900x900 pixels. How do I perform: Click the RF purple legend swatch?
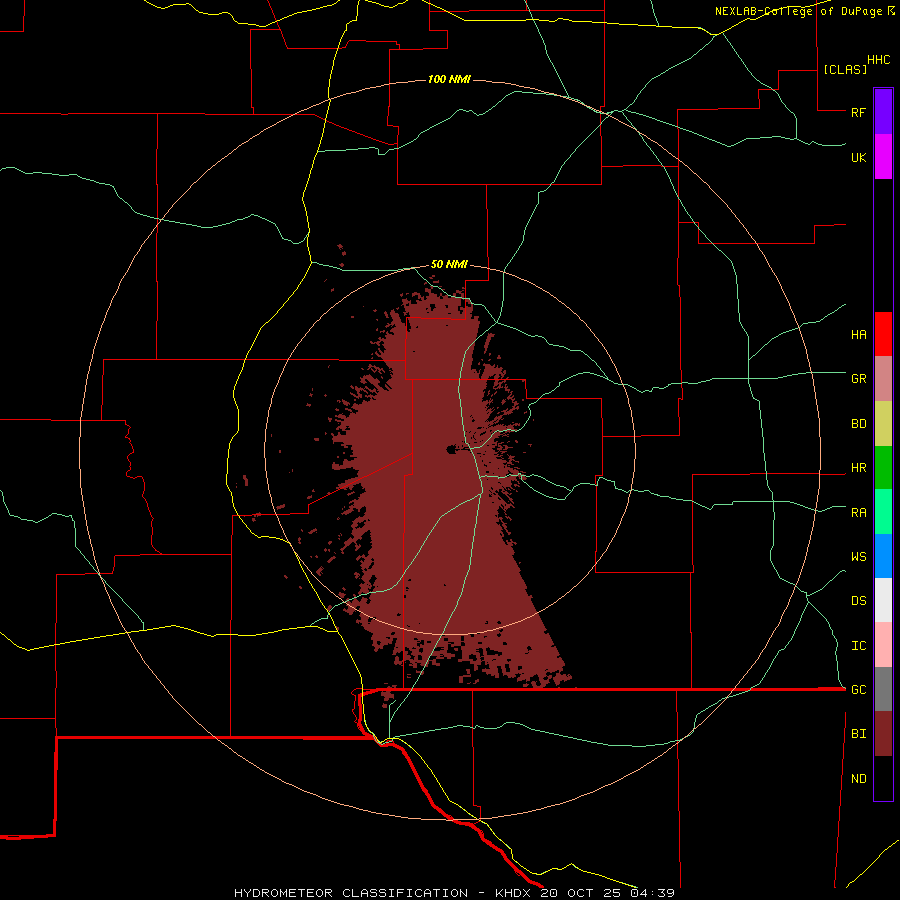coord(883,112)
